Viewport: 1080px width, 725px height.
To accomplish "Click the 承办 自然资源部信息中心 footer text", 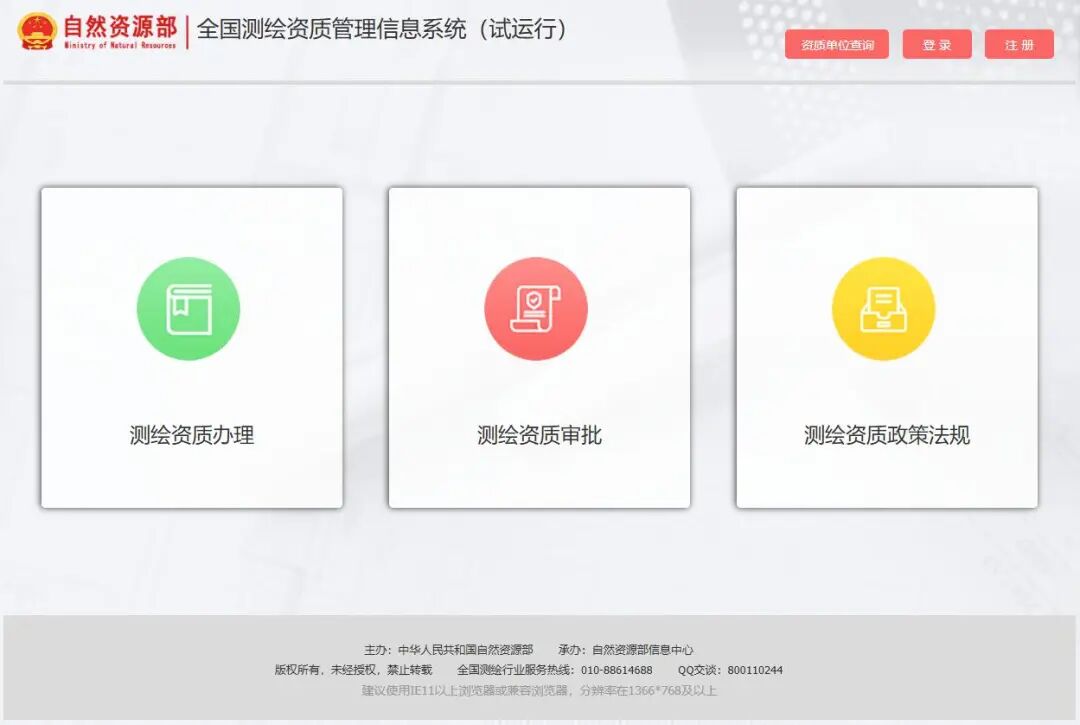I will coord(625,649).
